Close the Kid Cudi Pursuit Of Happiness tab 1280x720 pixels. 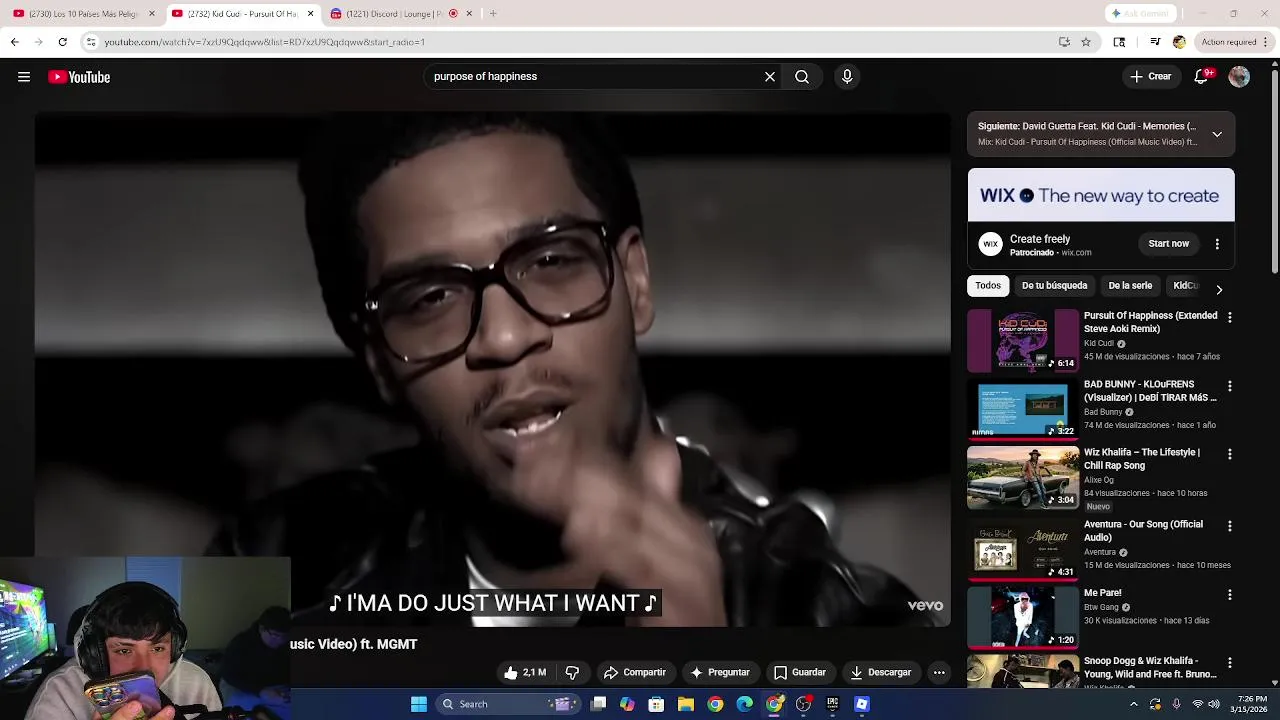coord(310,14)
